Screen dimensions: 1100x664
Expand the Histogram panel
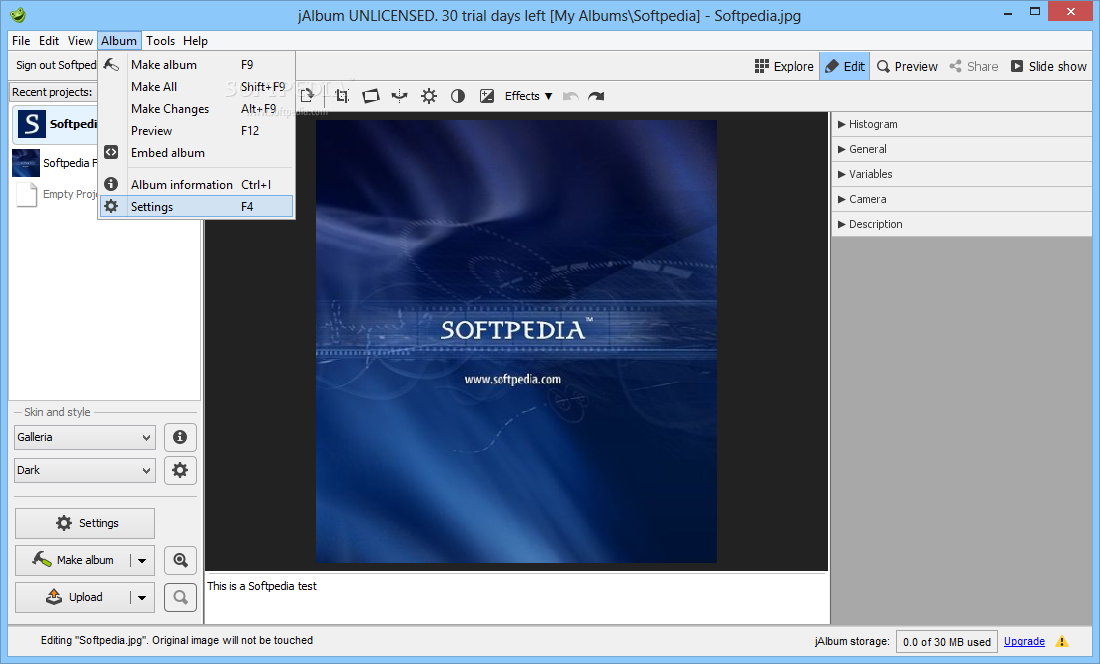pyautogui.click(x=961, y=124)
